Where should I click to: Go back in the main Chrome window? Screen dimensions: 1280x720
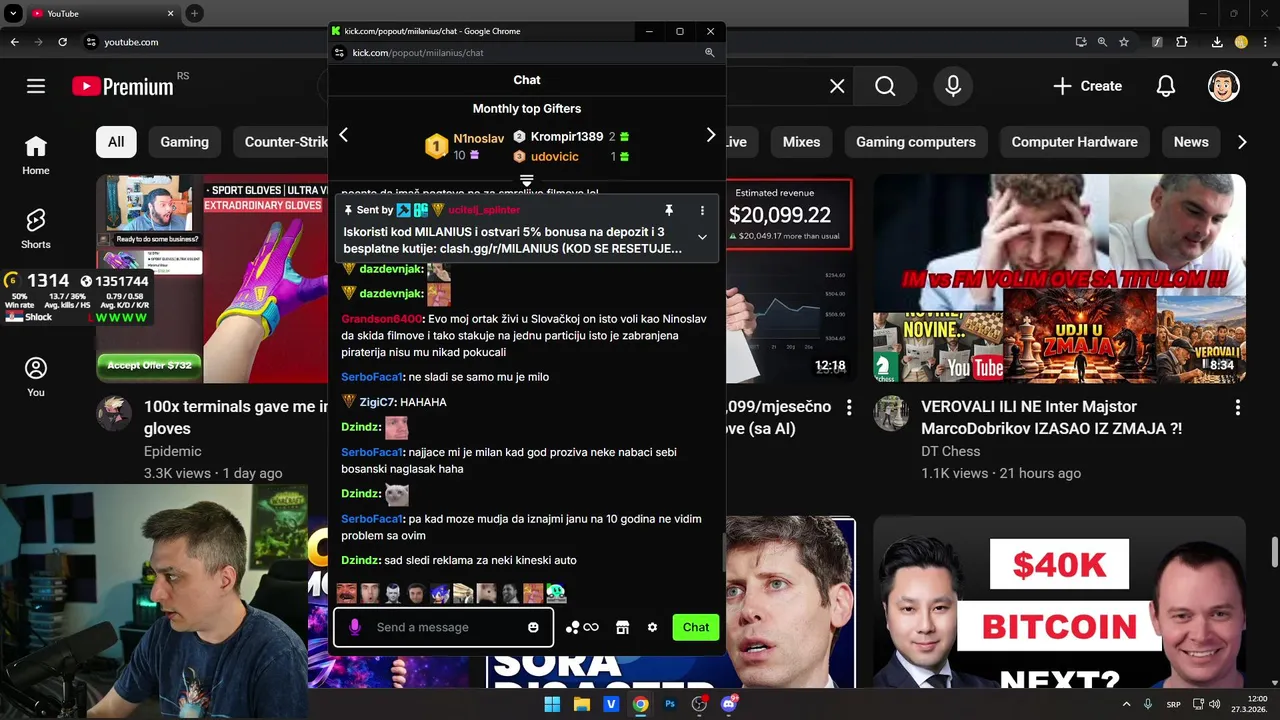tap(14, 42)
